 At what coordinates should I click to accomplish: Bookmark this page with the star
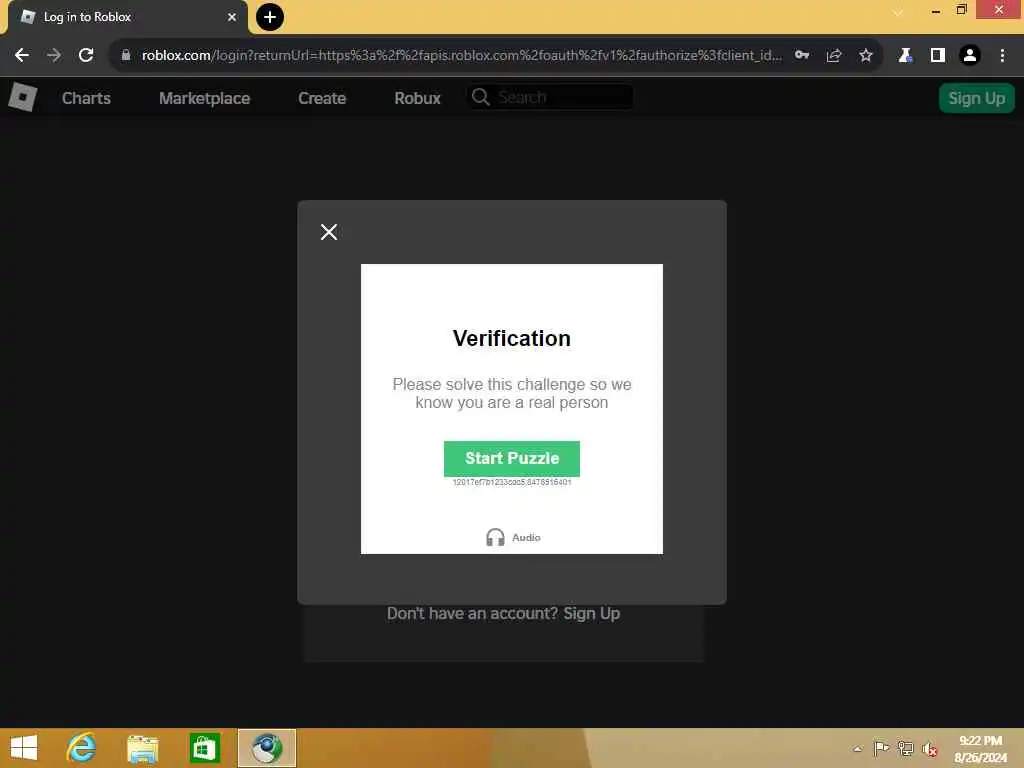[x=866, y=56]
